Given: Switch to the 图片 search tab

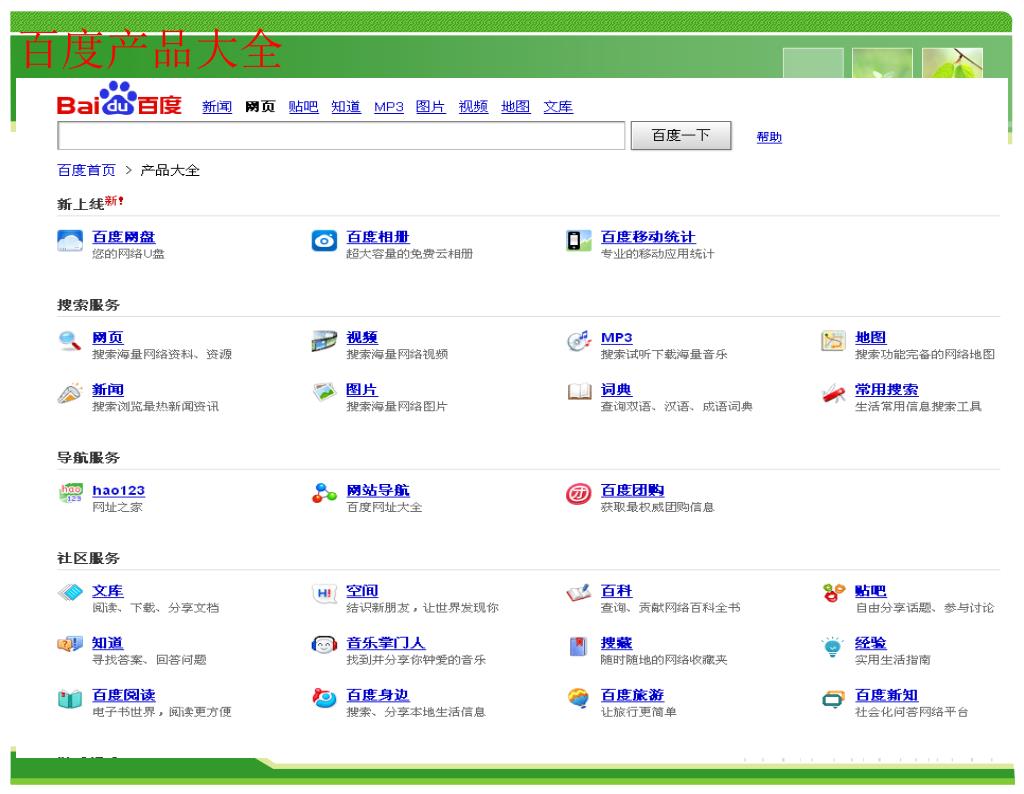Looking at the screenshot, I should click(430, 106).
